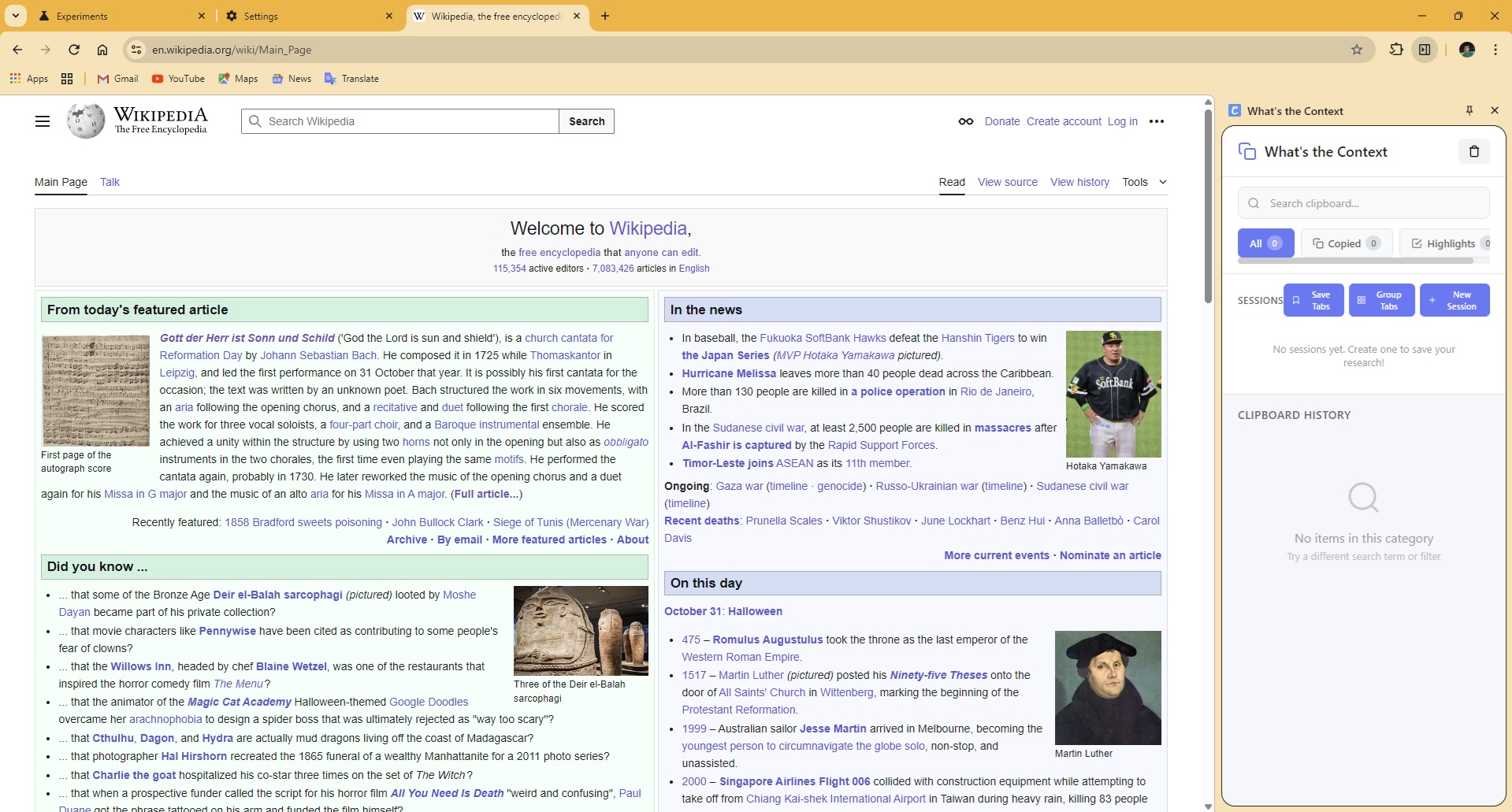Open the Martin Luther portrait thumbnail

tap(1108, 688)
